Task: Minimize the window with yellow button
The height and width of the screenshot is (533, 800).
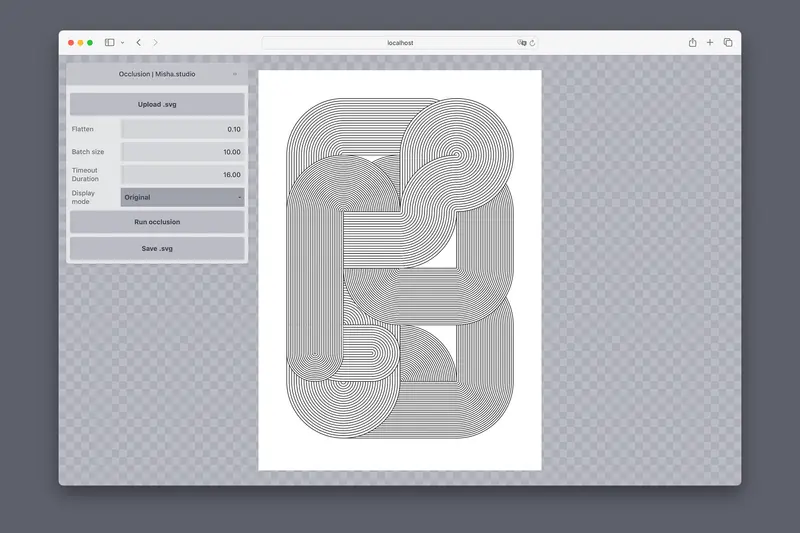Action: point(80,43)
